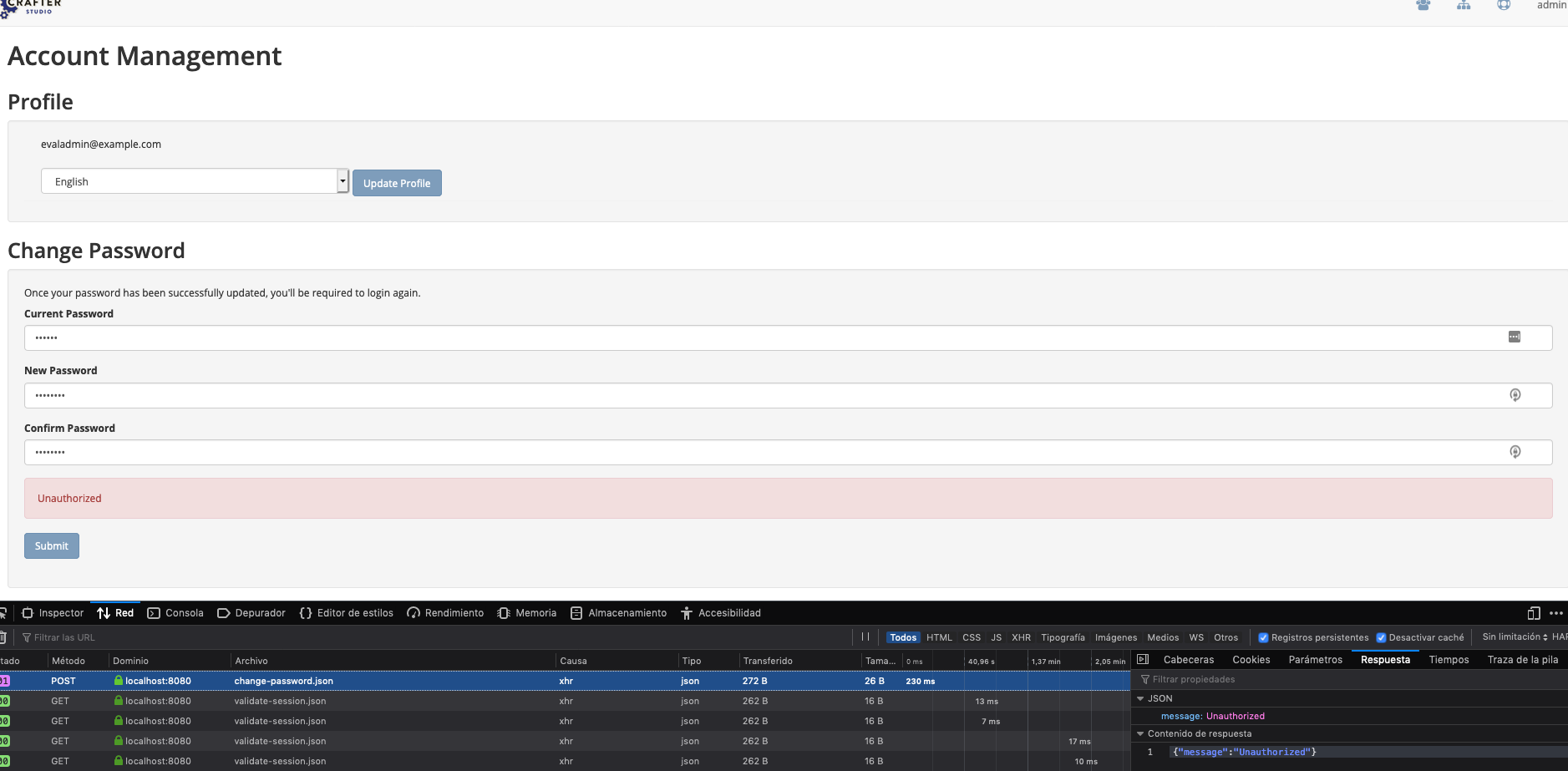This screenshot has width=1568, height=771.
Task: Open Cabeceras request tab
Action: 1189,659
